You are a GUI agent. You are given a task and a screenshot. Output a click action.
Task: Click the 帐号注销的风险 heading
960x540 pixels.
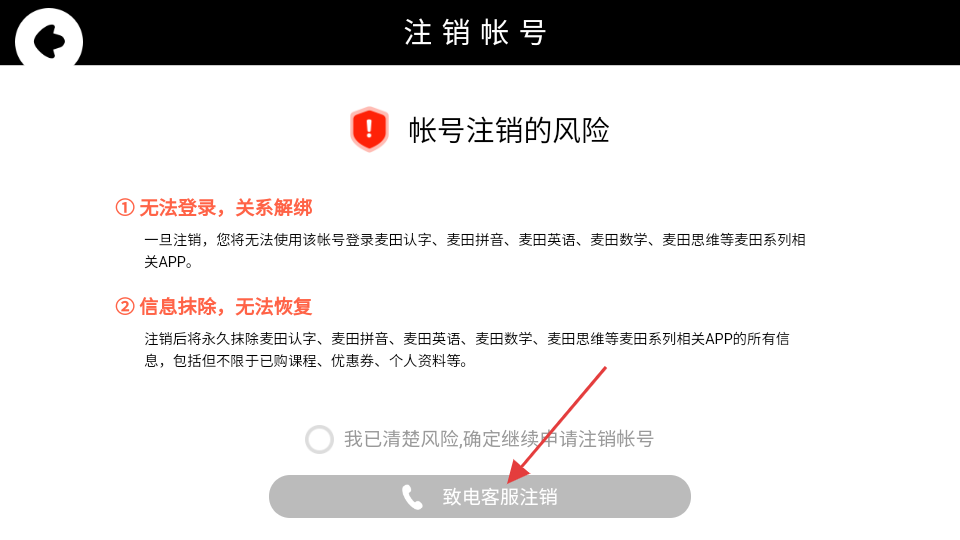[x=509, y=130]
